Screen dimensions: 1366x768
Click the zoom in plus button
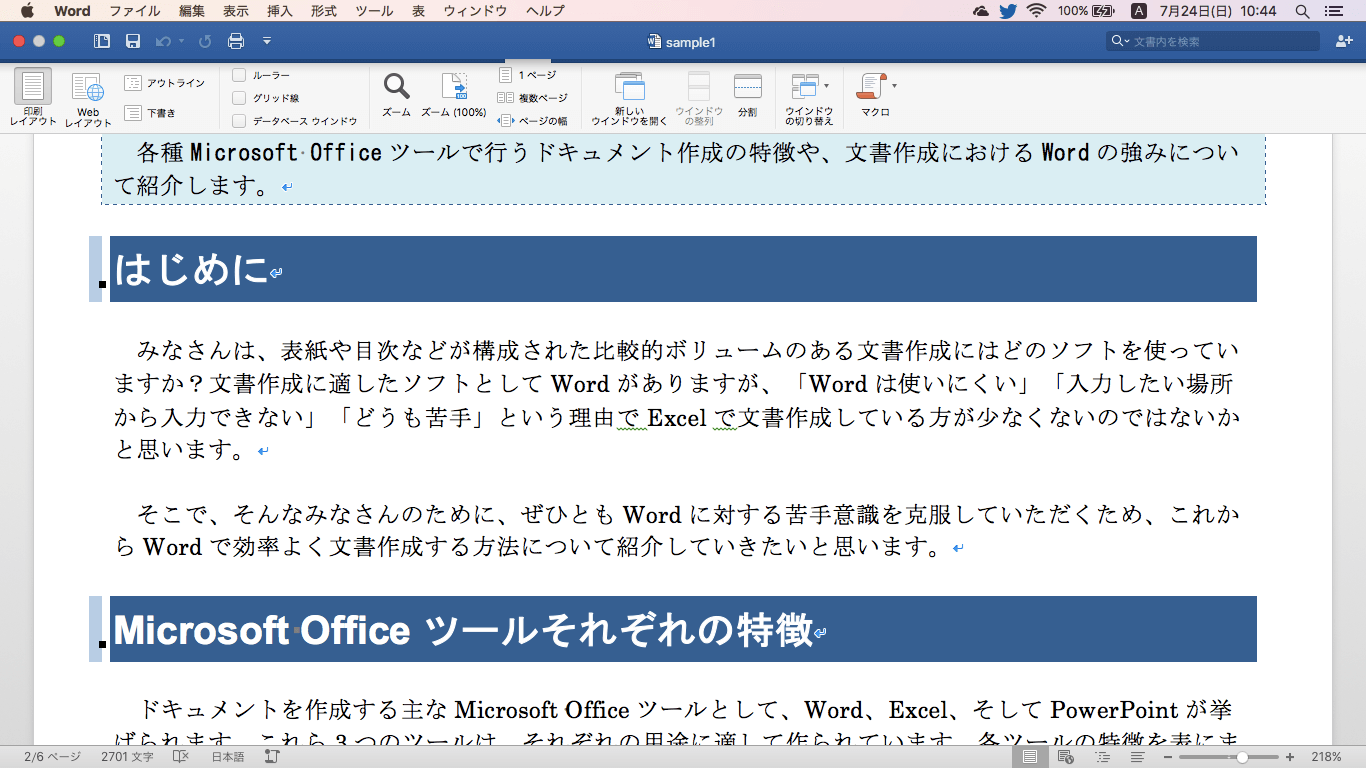click(x=1290, y=757)
